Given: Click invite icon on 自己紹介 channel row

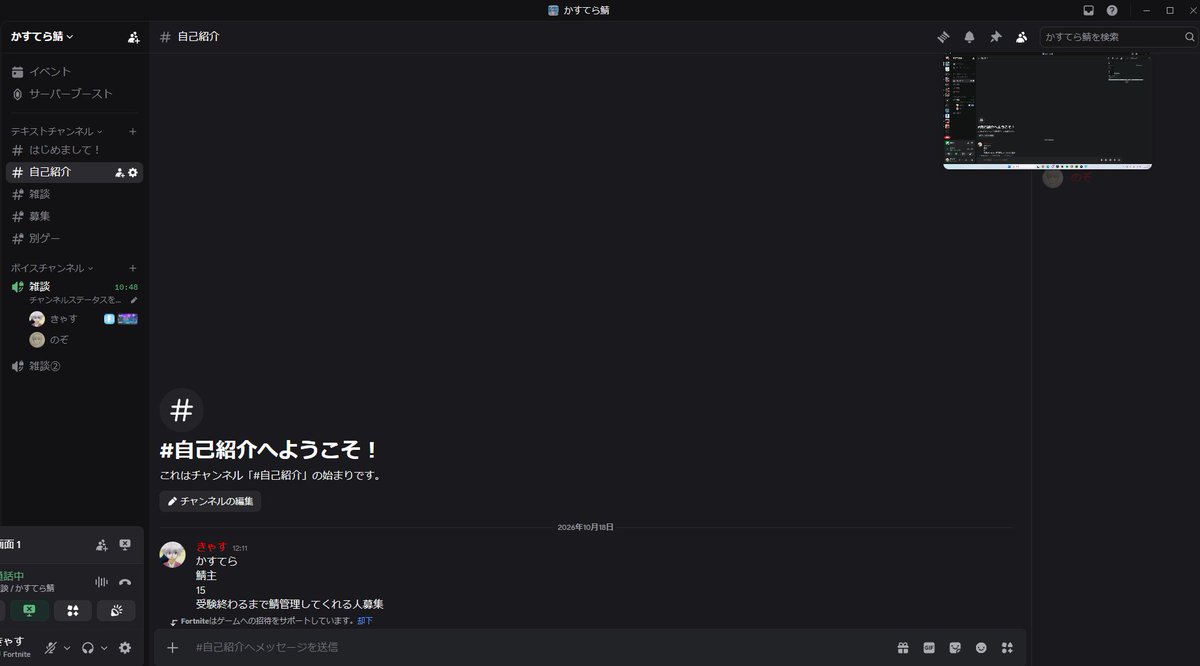Looking at the screenshot, I should [120, 172].
